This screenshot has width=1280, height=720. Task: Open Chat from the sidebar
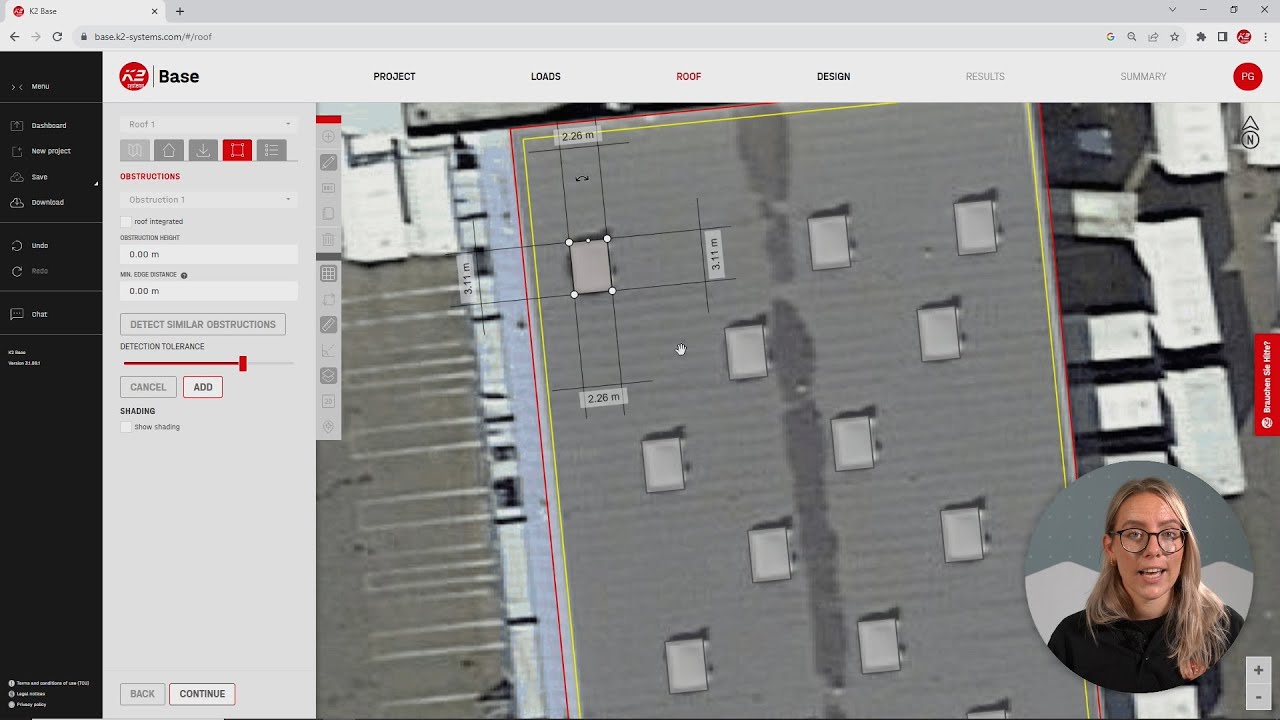(29, 314)
